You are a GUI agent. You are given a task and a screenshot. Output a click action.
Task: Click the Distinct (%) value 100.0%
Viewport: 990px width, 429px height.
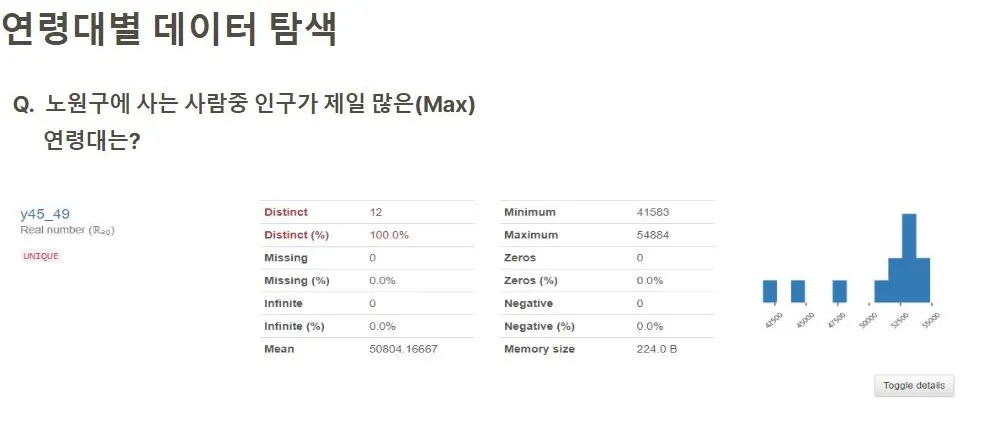coord(389,235)
